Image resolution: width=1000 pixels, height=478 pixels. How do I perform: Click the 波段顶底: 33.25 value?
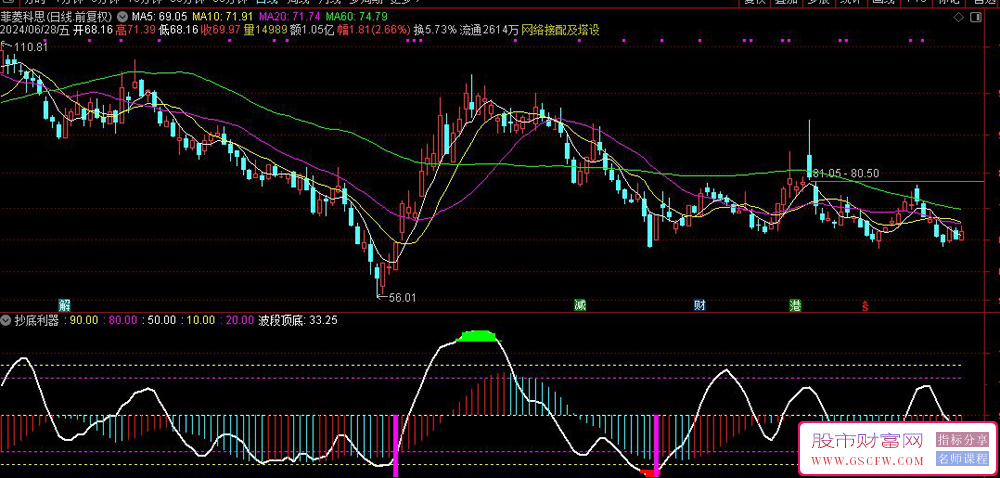coord(299,320)
